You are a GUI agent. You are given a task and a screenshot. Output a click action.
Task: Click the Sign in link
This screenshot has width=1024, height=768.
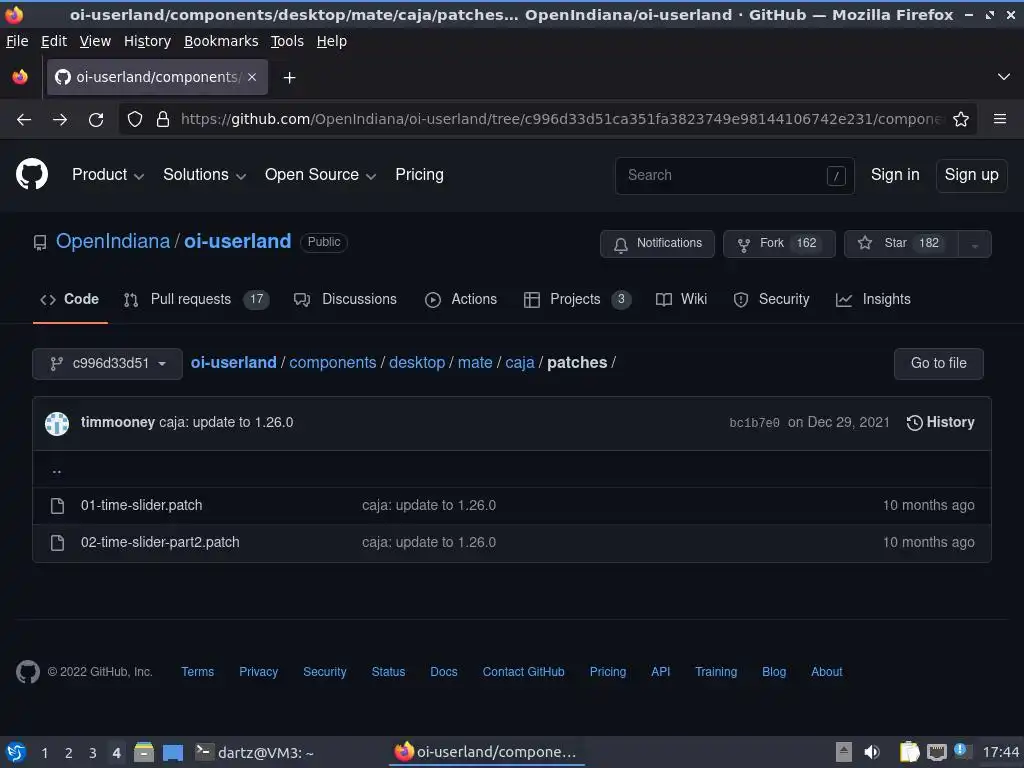(895, 175)
